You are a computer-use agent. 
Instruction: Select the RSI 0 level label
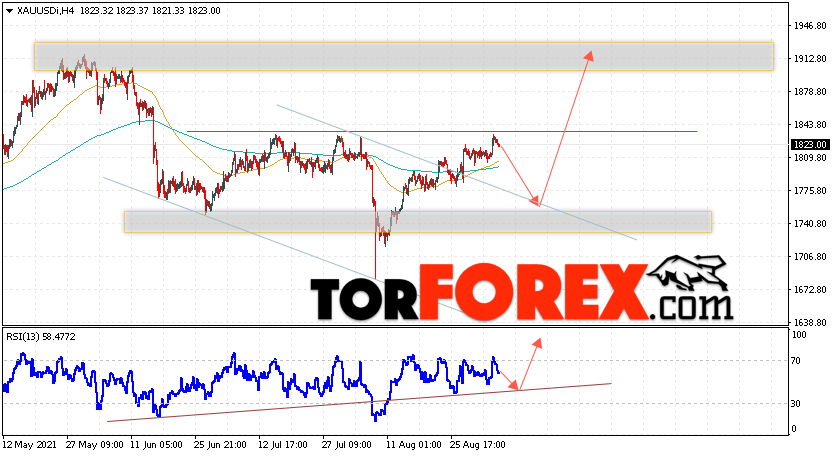coord(794,429)
